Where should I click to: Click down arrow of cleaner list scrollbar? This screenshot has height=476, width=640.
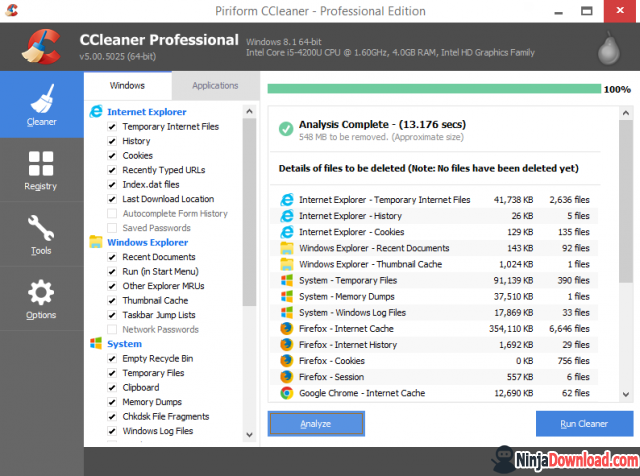pyautogui.click(x=249, y=435)
